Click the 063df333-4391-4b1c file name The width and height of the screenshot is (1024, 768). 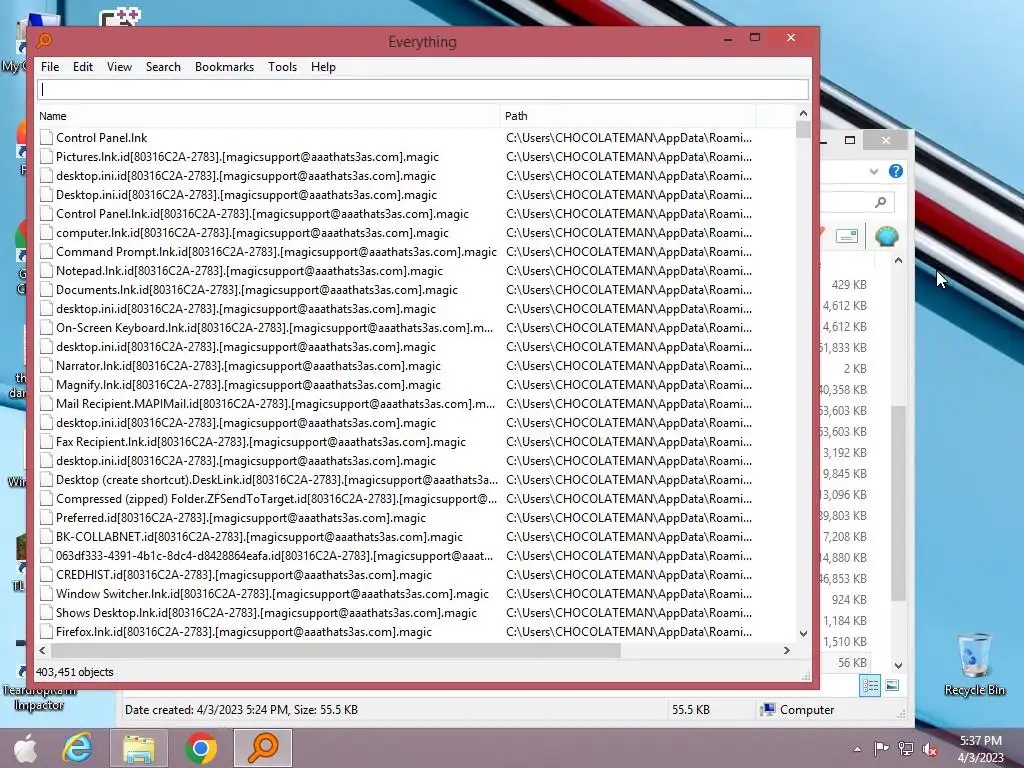[274, 556]
